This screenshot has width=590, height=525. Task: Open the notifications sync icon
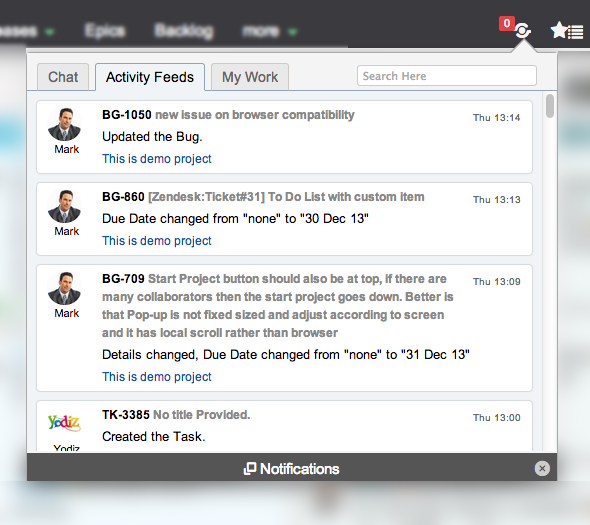523,30
